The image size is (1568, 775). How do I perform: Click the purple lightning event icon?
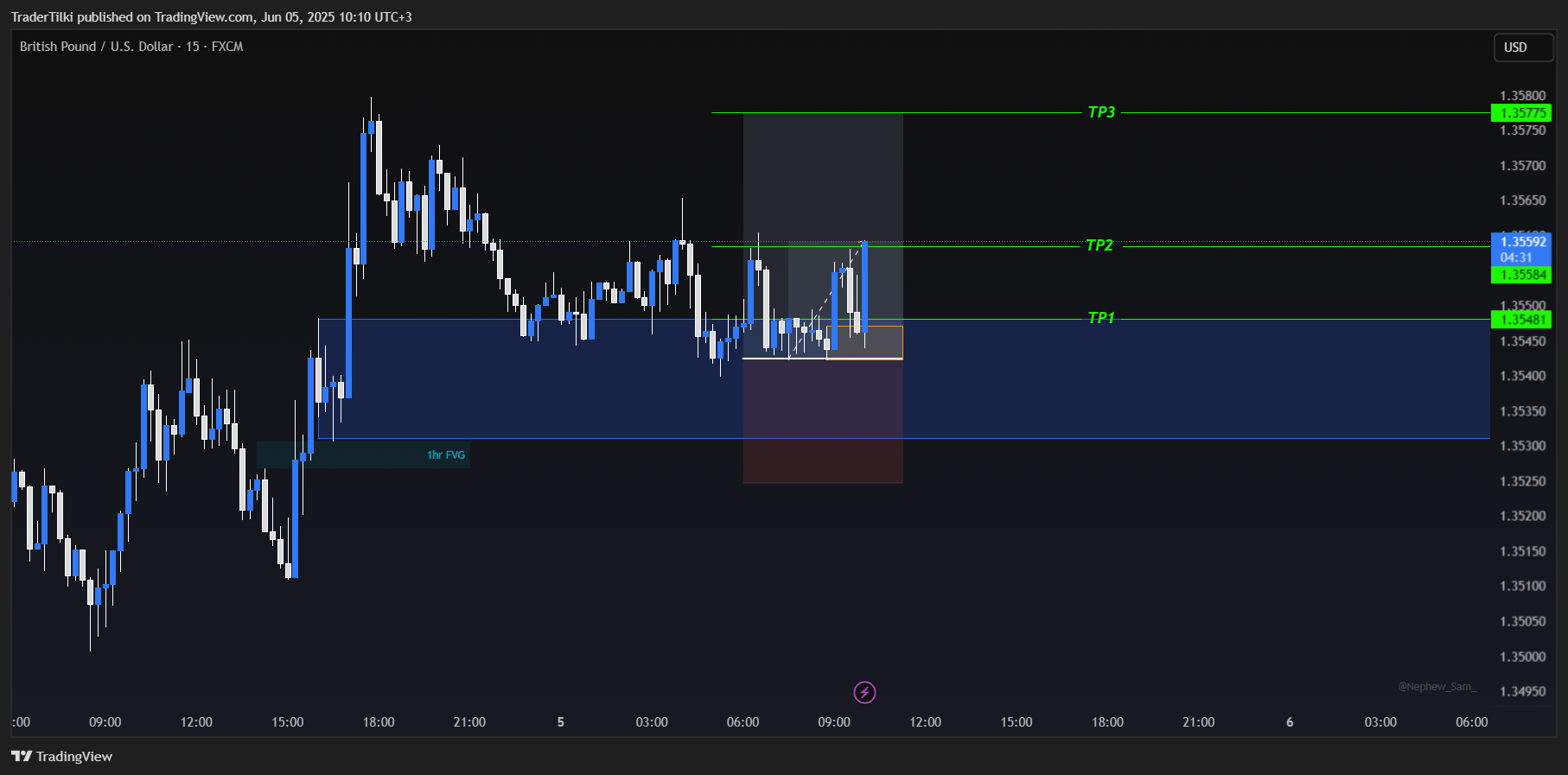[864, 692]
